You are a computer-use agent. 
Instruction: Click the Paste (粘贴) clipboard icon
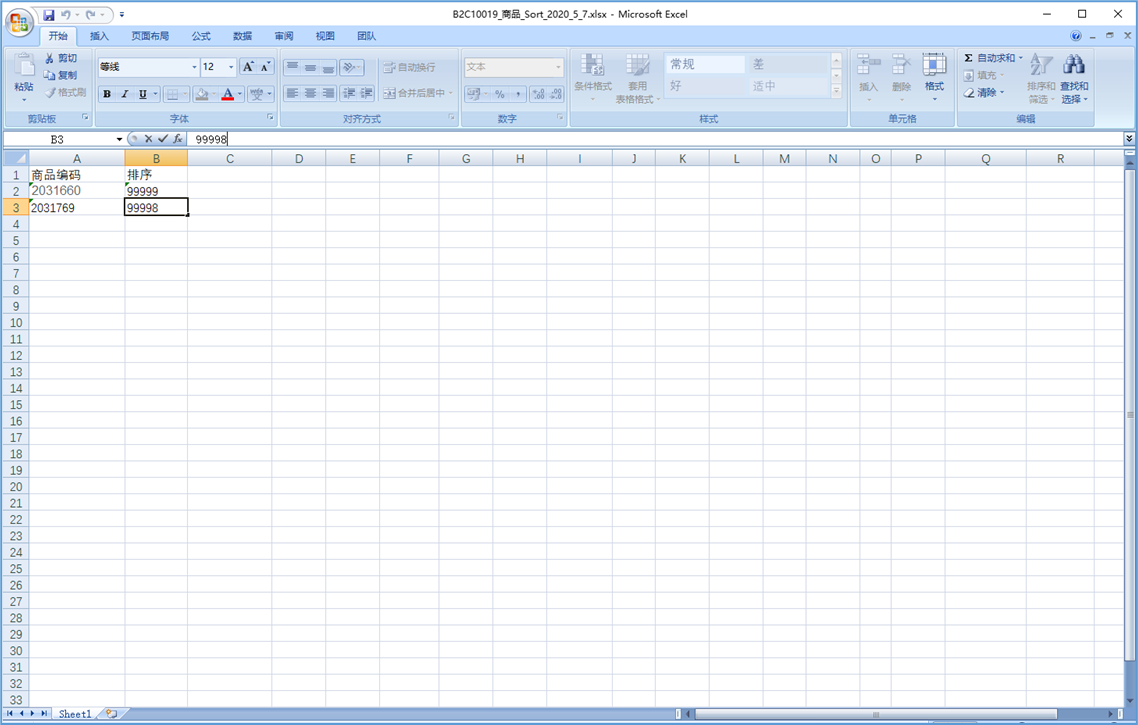[x=24, y=67]
